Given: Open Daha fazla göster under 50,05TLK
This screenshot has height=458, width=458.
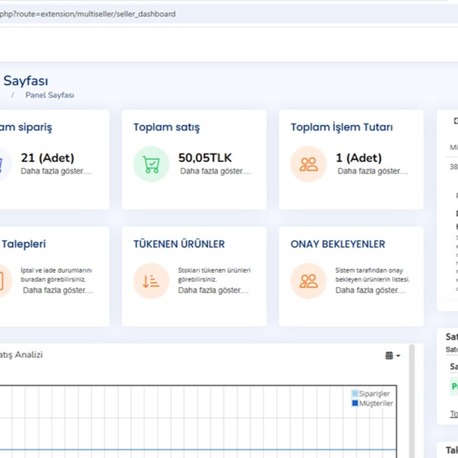Looking at the screenshot, I should (215, 171).
